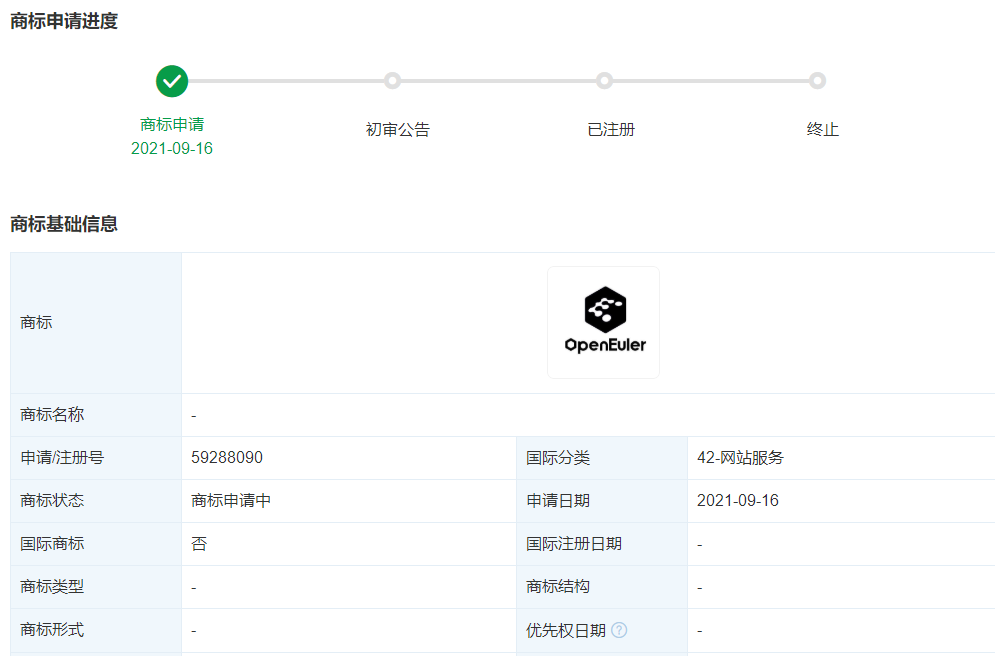995x656 pixels.
Task: Select the 已注册 progress step marker
Action: click(604, 81)
